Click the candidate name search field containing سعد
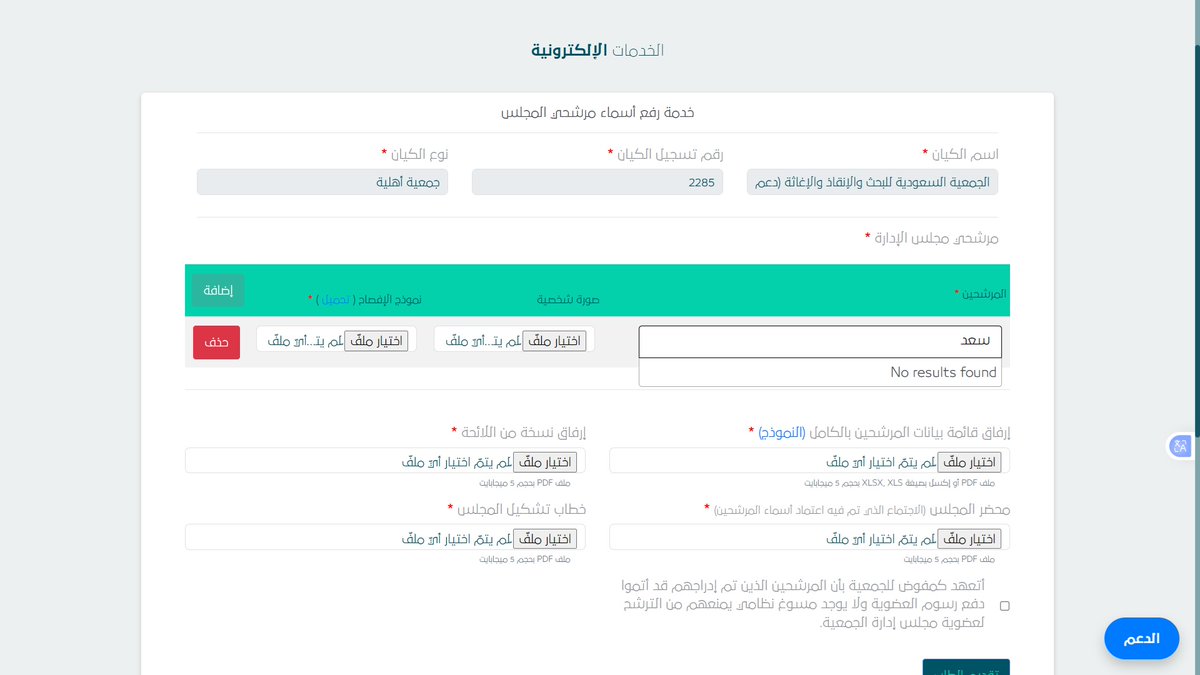Image resolution: width=1200 pixels, height=675 pixels. tap(819, 341)
